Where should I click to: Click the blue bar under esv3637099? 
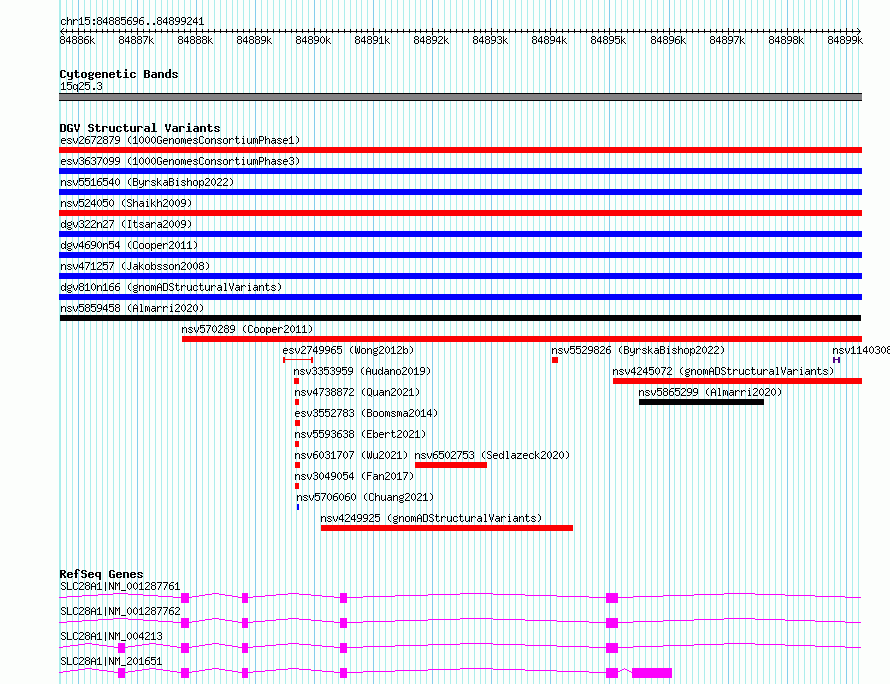pos(460,171)
